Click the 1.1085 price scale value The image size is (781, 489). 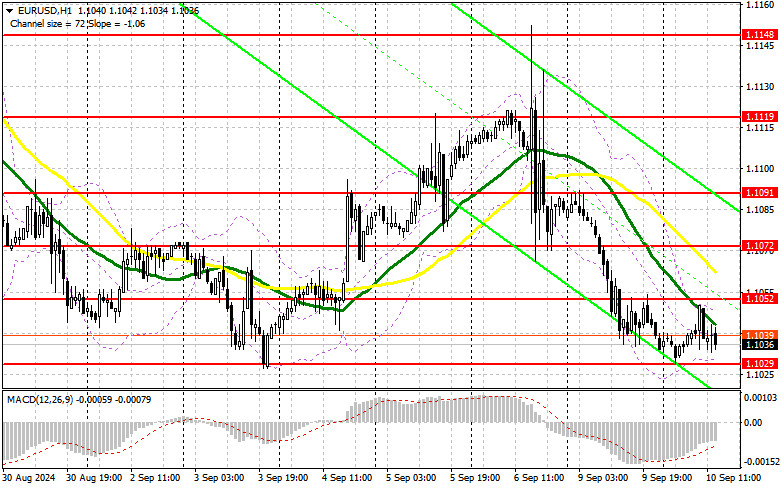(760, 210)
